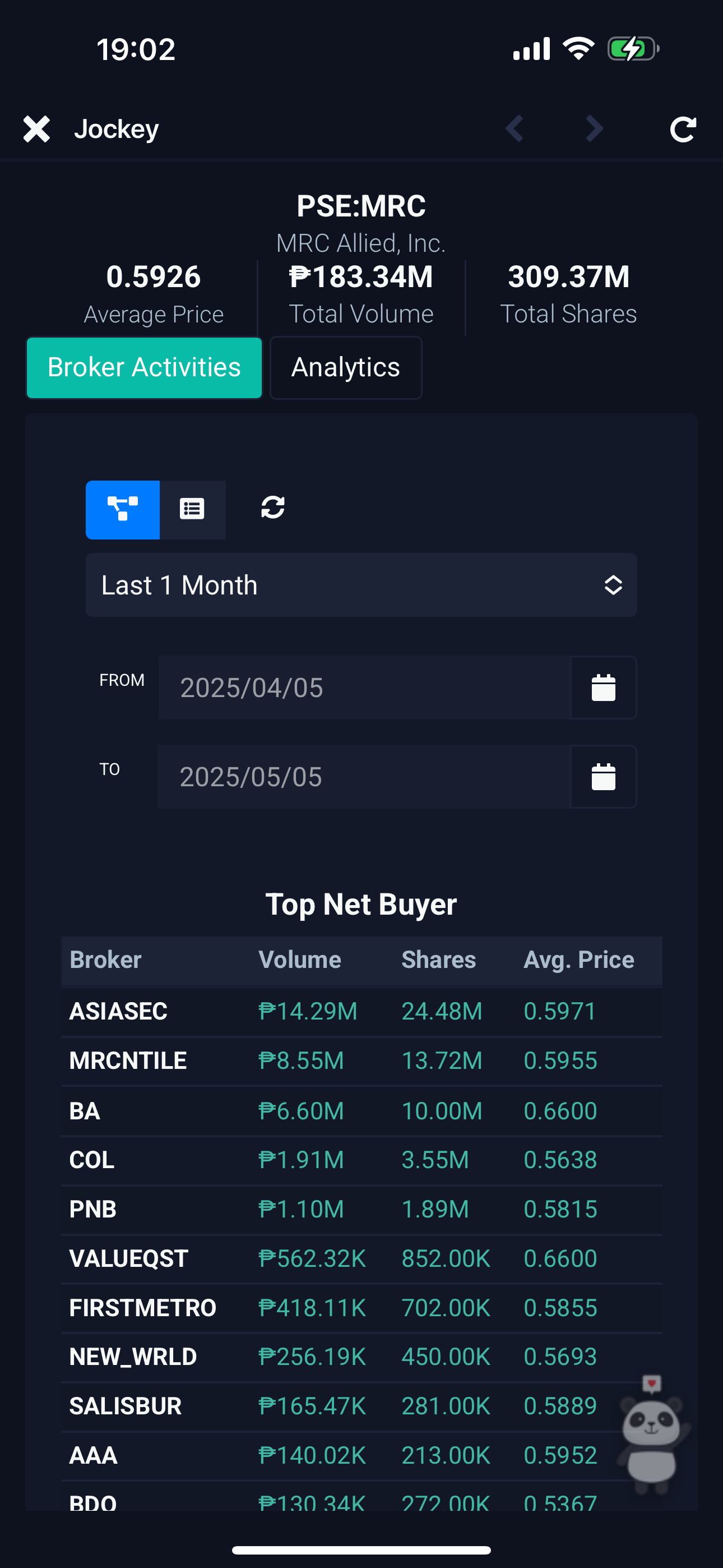
Task: Open the FROM date calendar picker
Action: 604,688
